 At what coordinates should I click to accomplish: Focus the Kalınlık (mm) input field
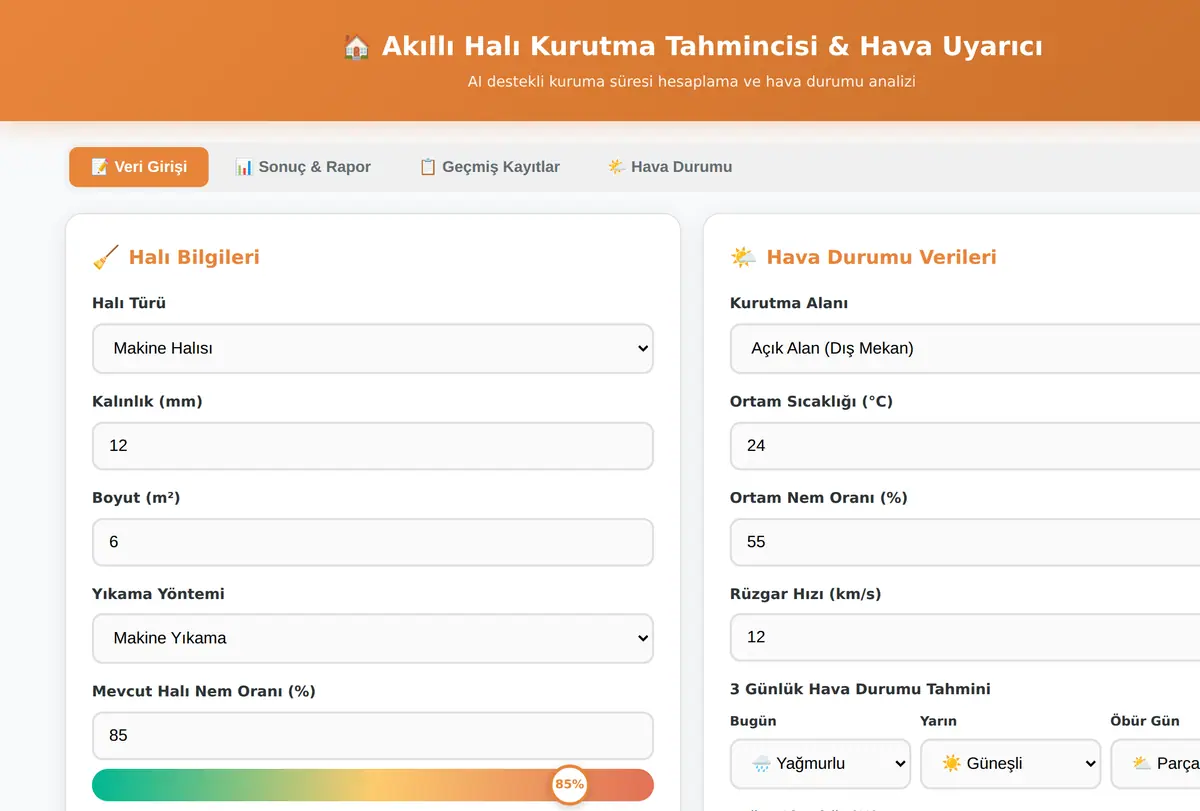(373, 446)
